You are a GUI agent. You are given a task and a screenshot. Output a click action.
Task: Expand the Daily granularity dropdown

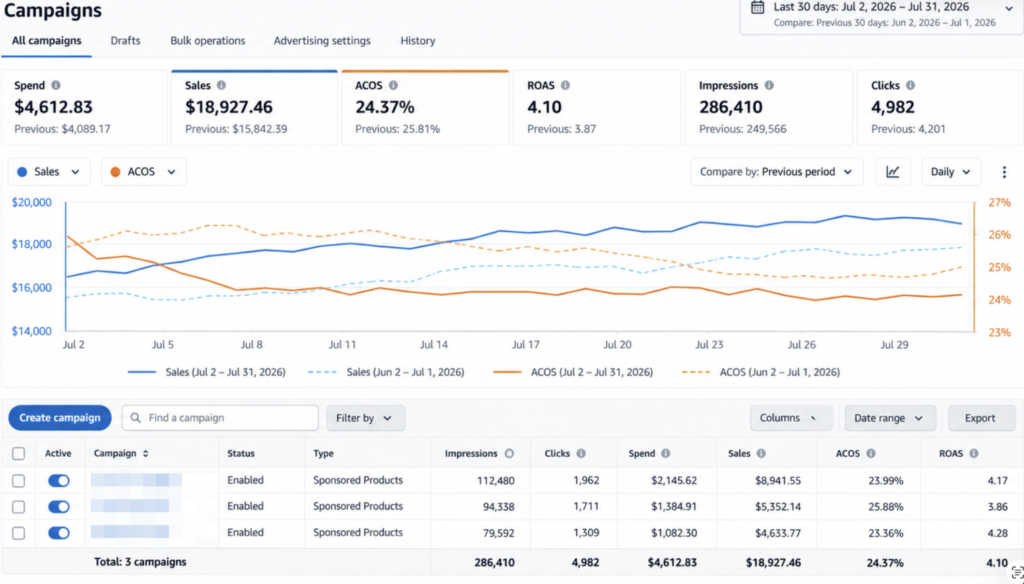pyautogui.click(x=951, y=172)
